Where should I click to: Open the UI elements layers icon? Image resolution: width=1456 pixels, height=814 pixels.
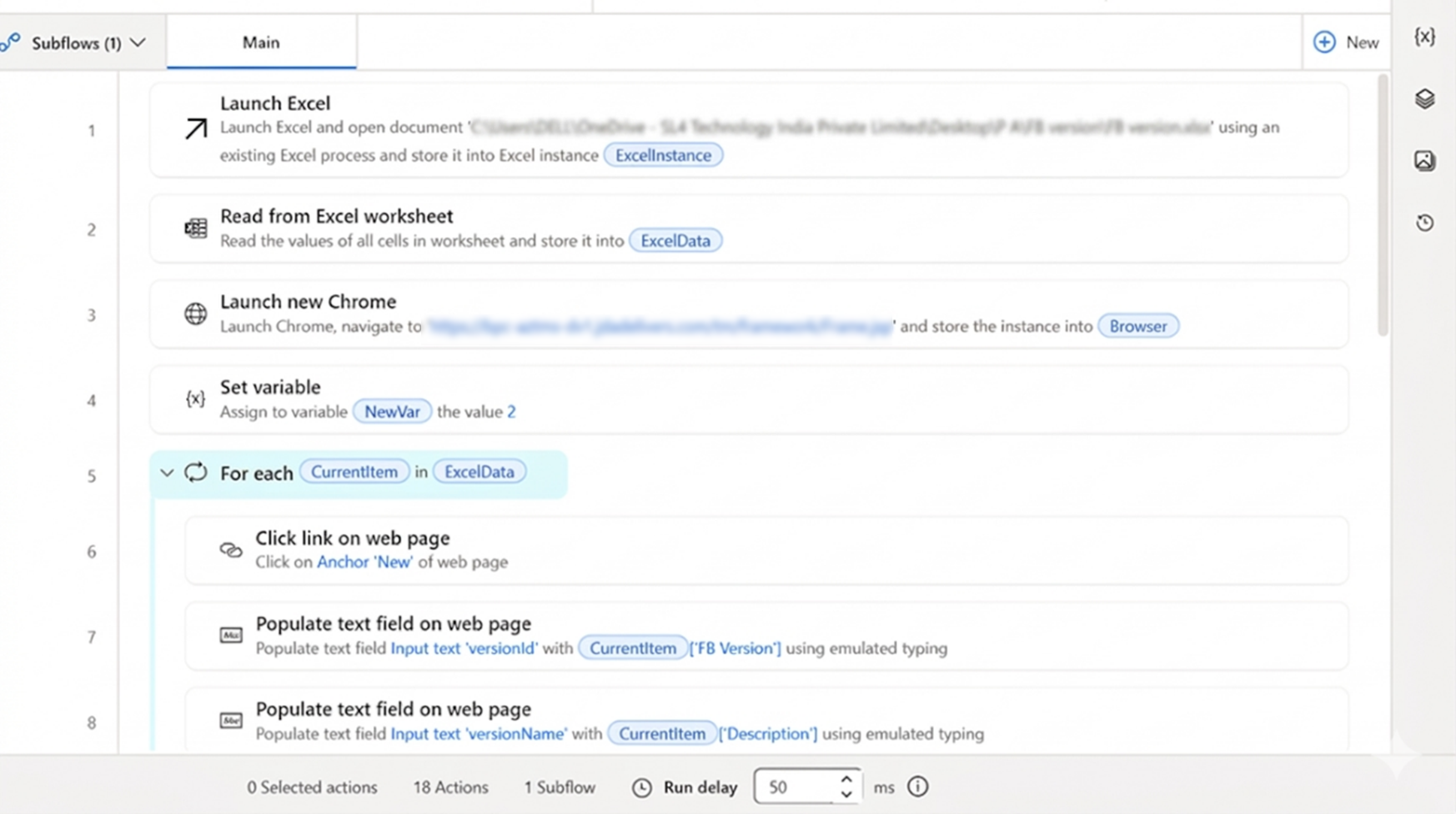[x=1424, y=99]
